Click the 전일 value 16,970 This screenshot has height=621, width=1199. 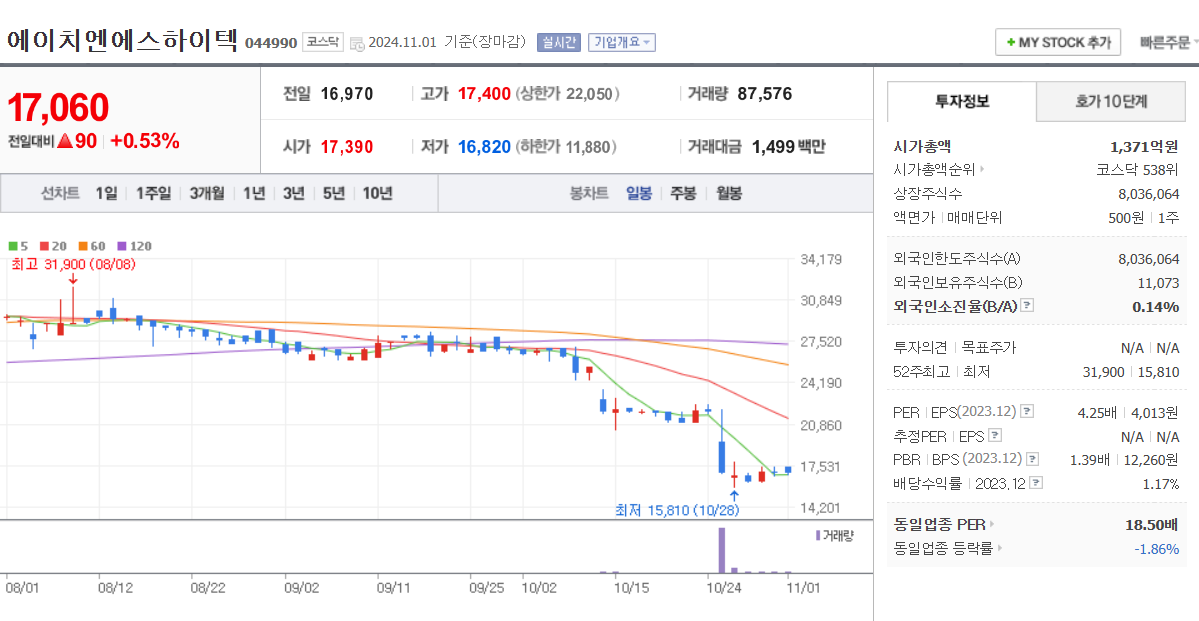click(x=347, y=94)
